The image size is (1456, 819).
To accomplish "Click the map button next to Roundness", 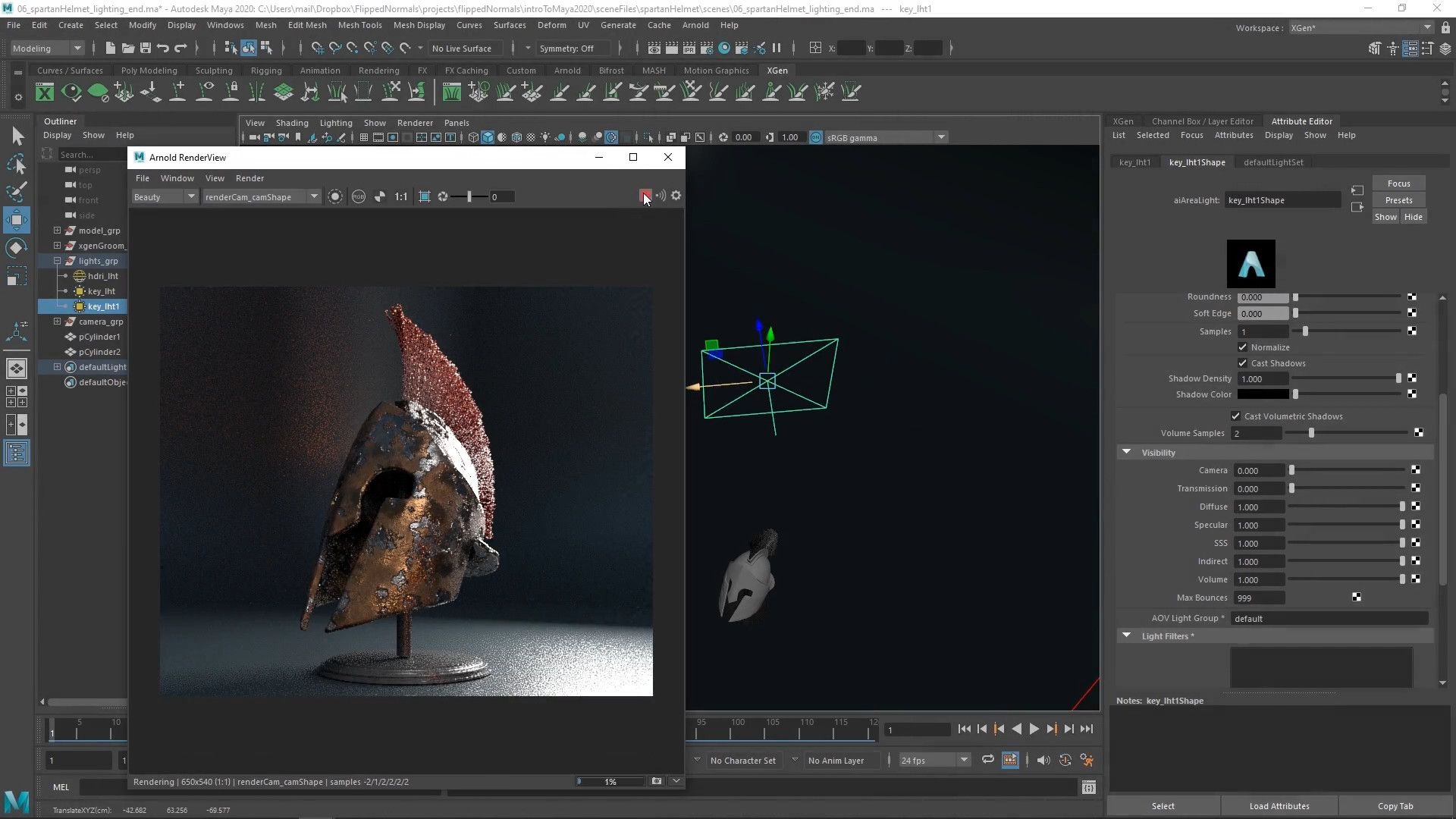I will (x=1412, y=297).
